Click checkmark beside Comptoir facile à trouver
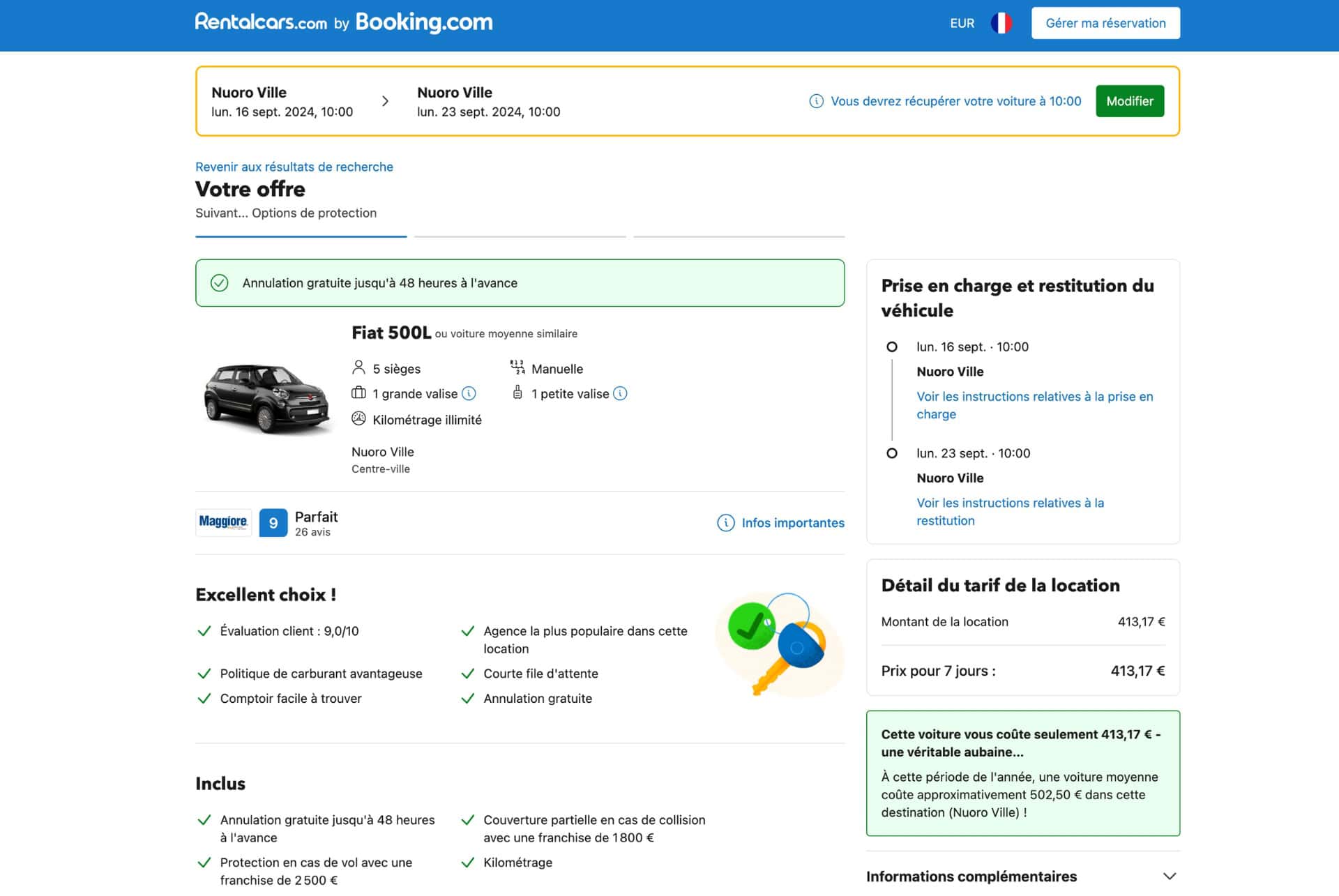The width and height of the screenshot is (1339, 896). click(x=204, y=699)
